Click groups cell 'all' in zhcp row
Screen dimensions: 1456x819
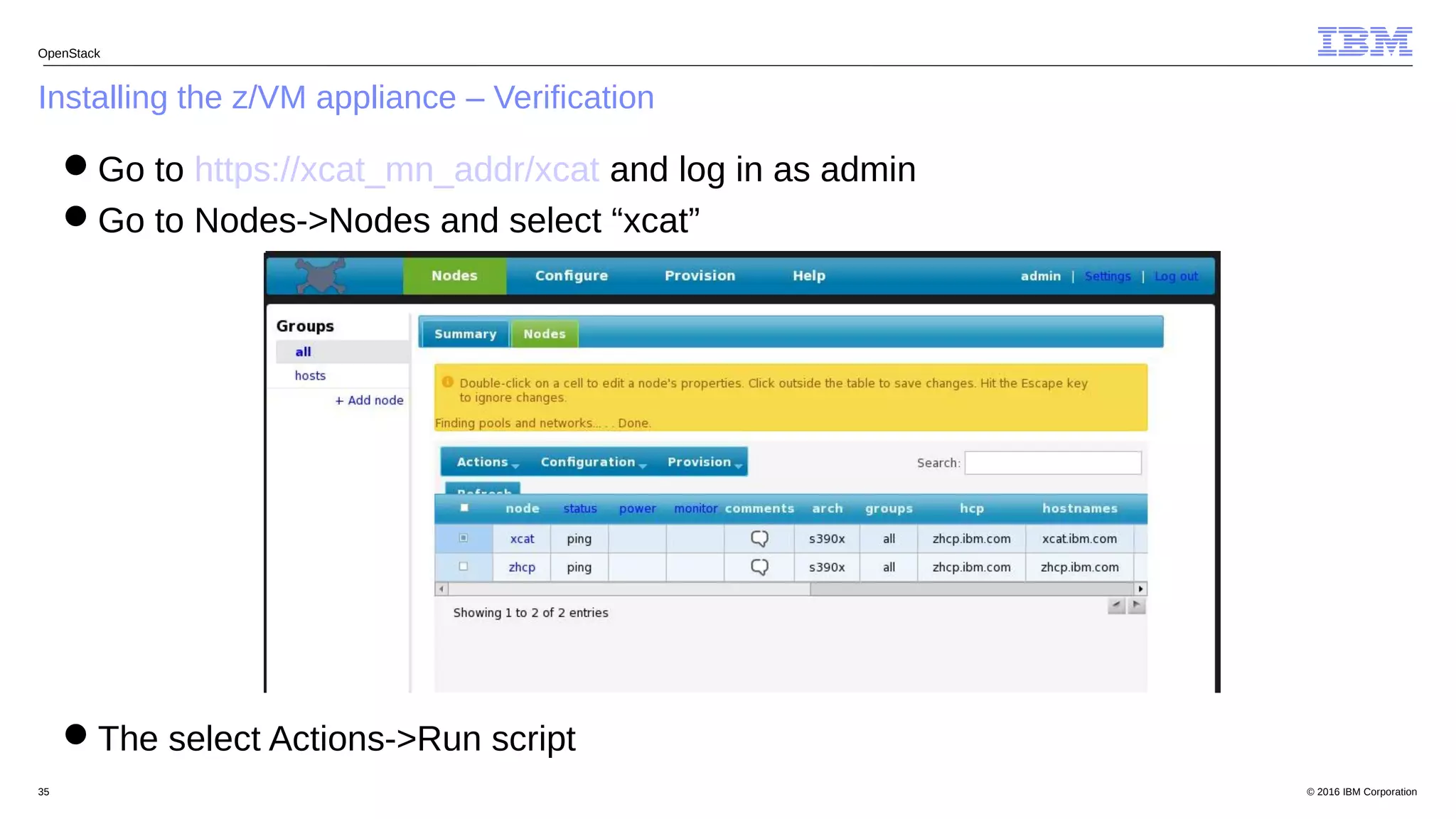point(889,567)
